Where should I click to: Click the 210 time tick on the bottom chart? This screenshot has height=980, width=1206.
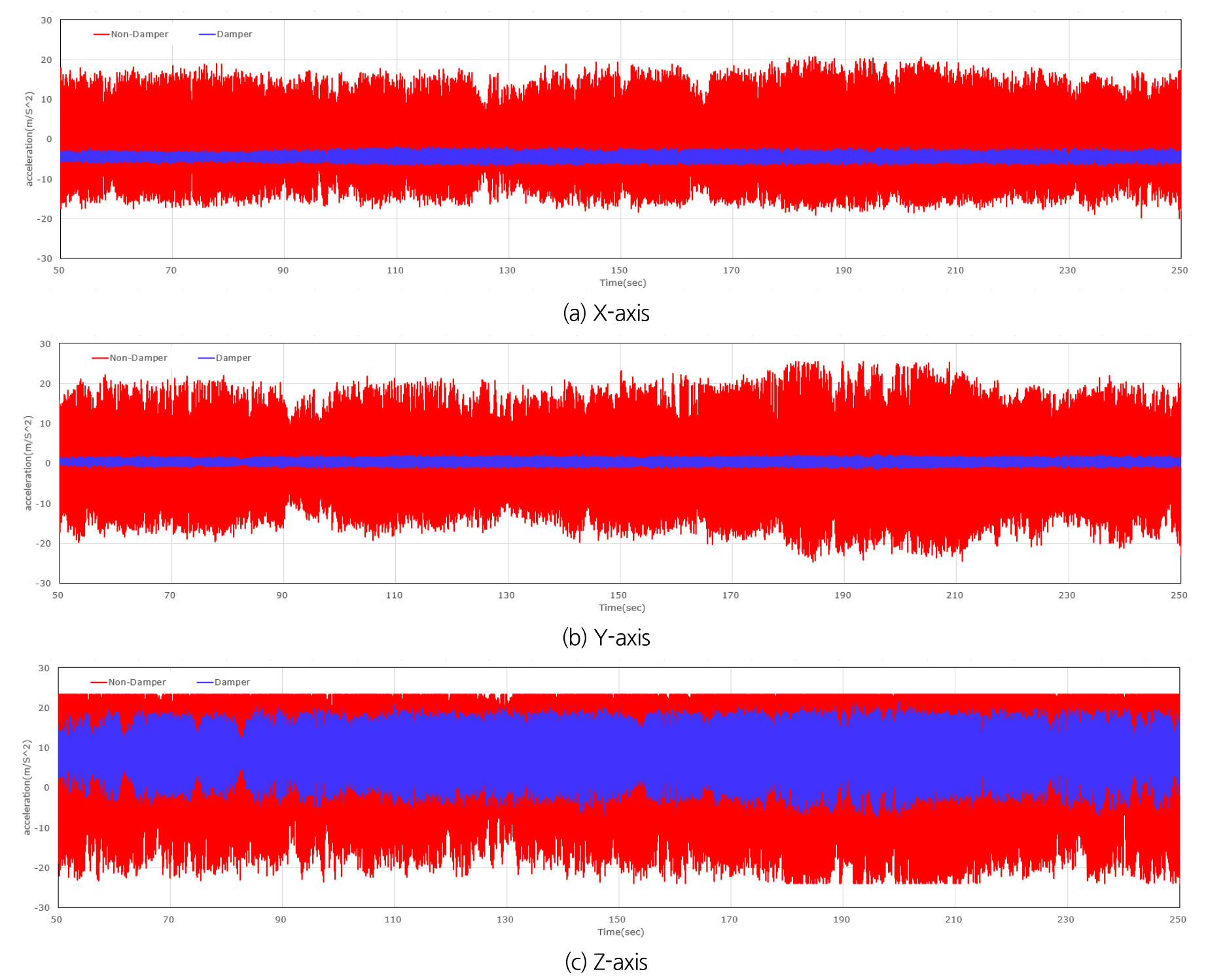click(x=953, y=919)
